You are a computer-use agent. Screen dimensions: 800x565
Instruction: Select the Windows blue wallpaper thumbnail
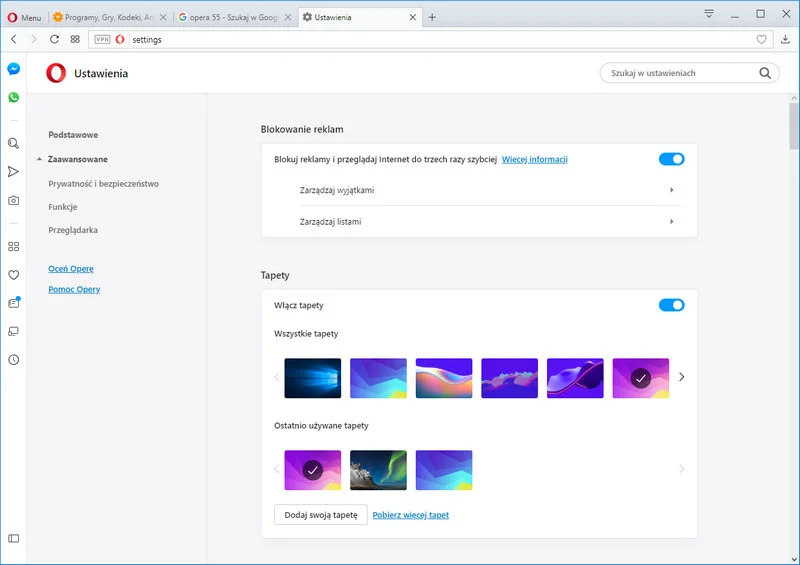(x=312, y=378)
